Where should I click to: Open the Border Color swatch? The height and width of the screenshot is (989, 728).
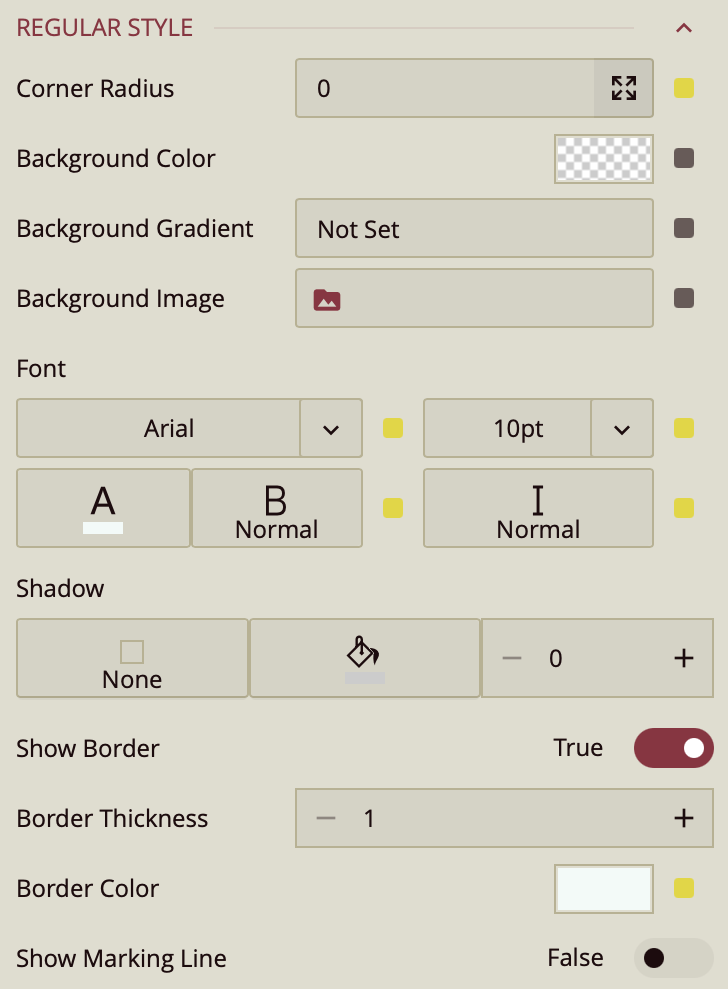pyautogui.click(x=604, y=889)
